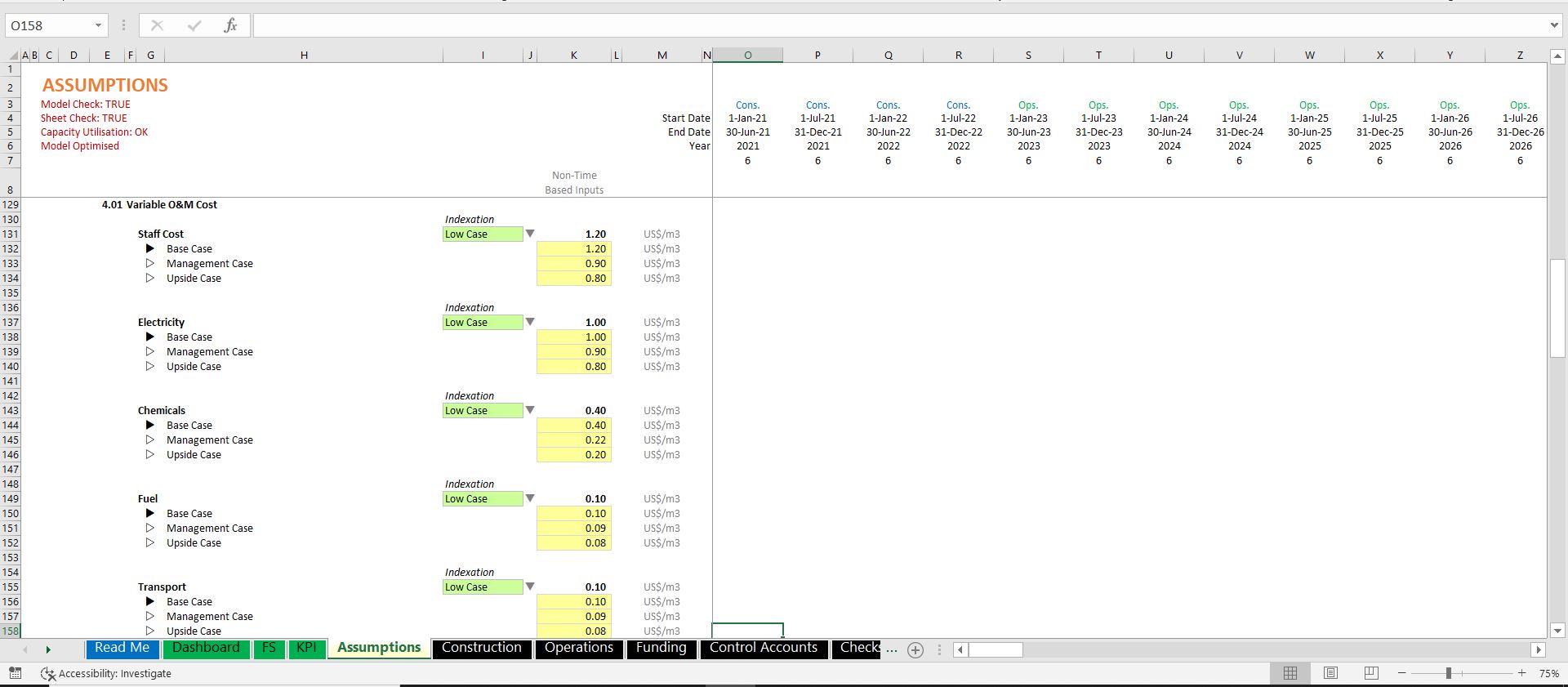Screen dimensions: 1568x687
Task: Switch to Page Layout view icon
Action: [x=1330, y=673]
